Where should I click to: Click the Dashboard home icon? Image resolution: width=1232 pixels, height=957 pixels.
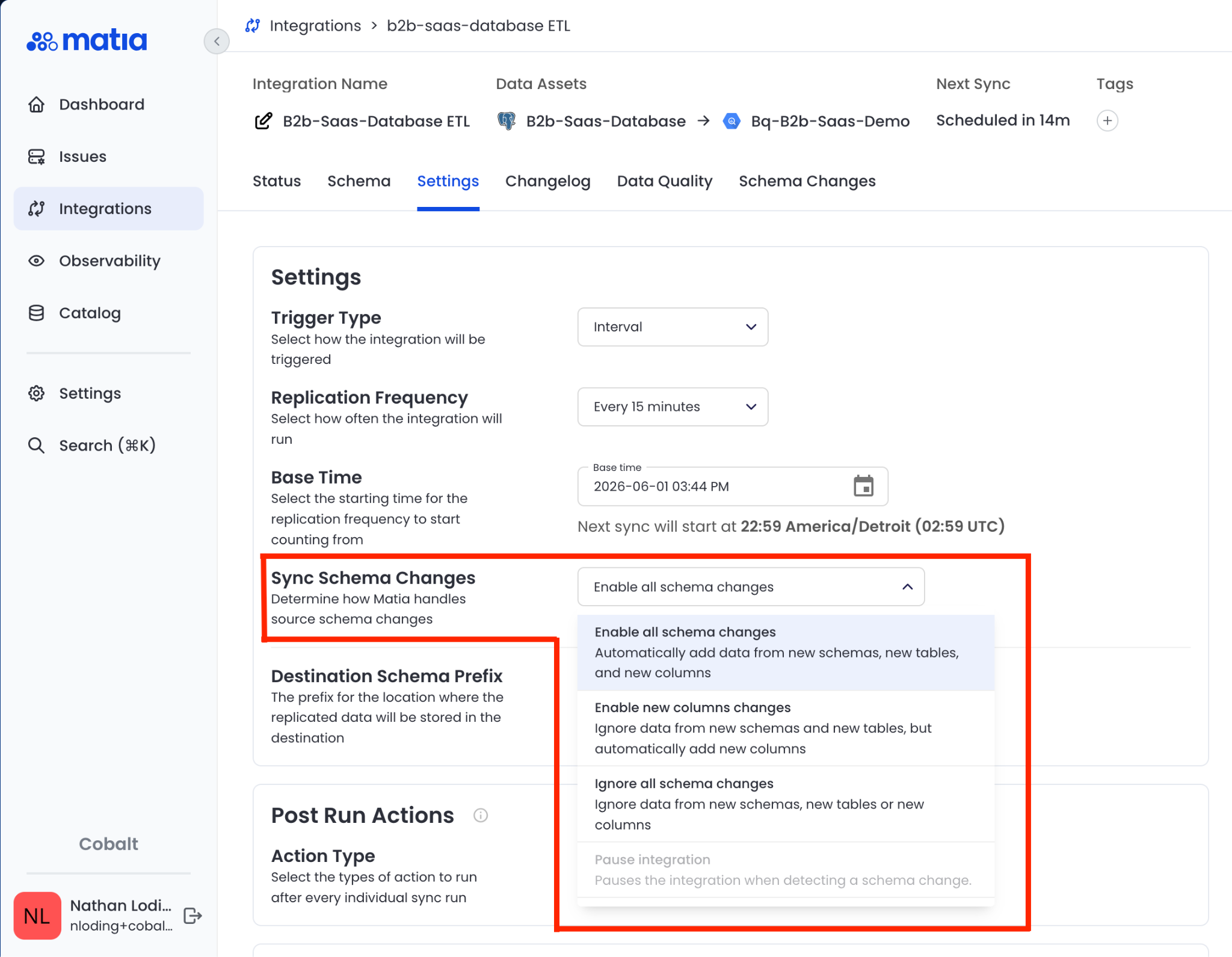[x=37, y=105]
